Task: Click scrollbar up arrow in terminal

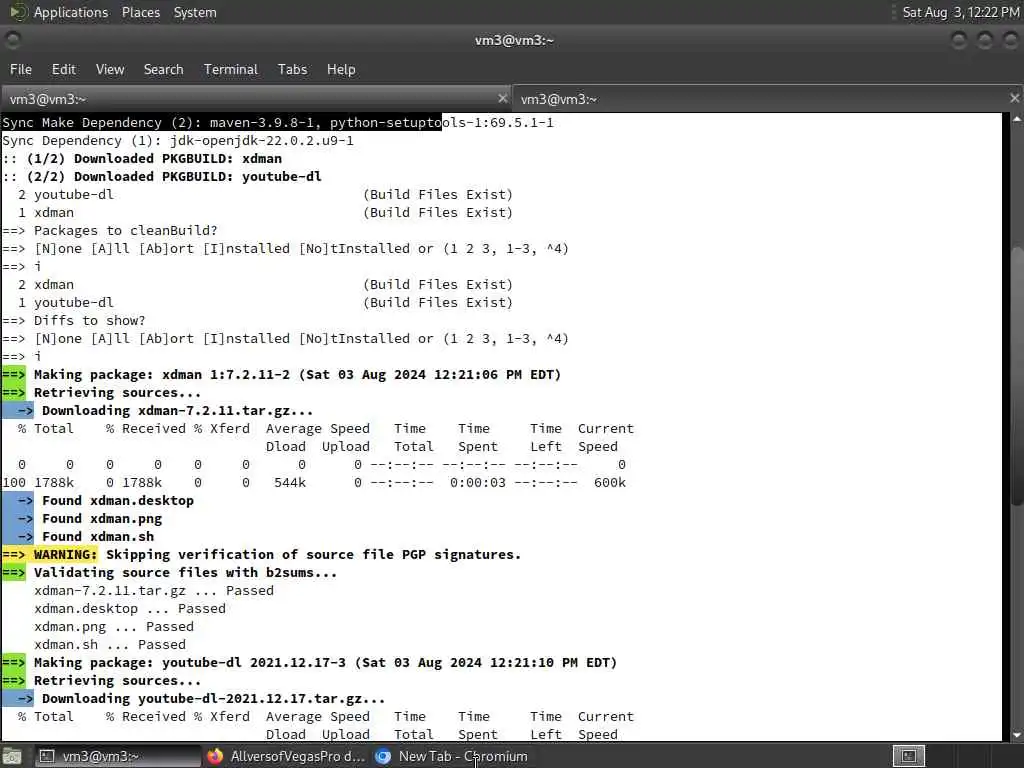Action: pos(1016,120)
